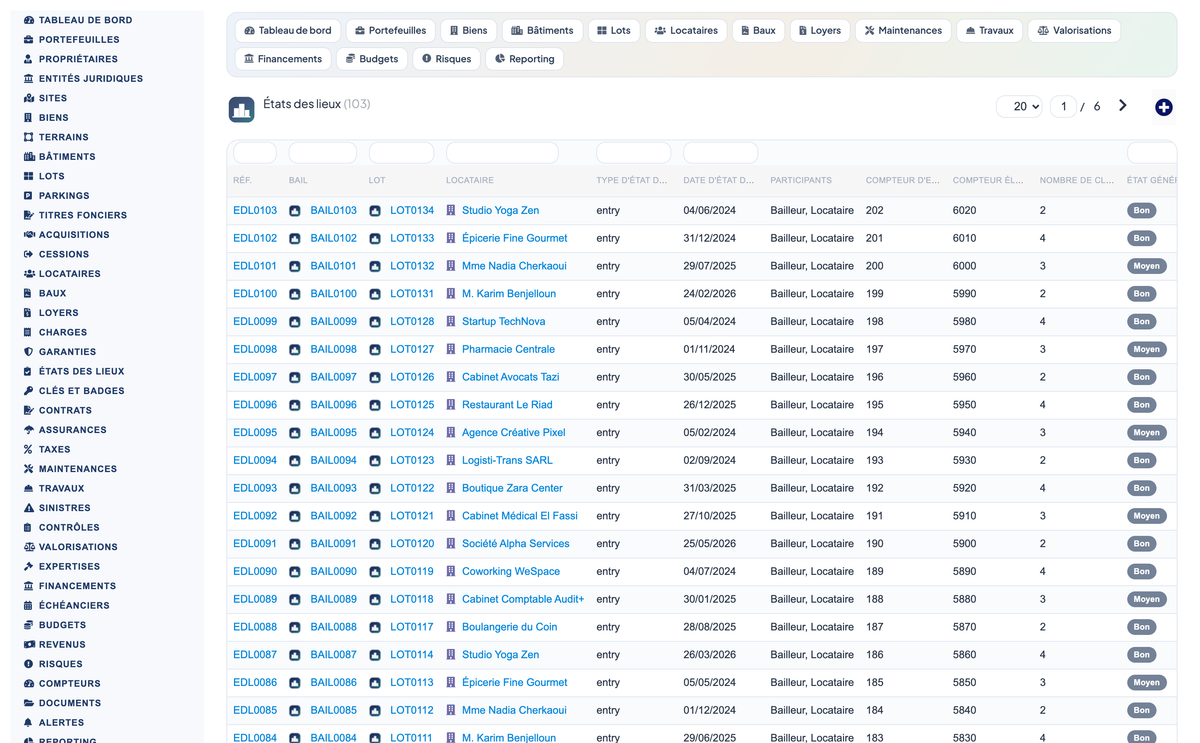Click building icon next to Boulangerie du Coin
The height and width of the screenshot is (743, 1200).
coord(451,627)
